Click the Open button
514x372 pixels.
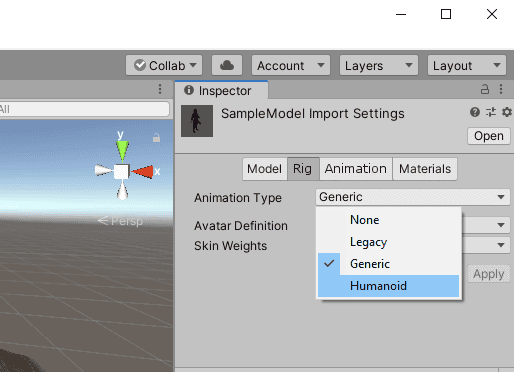(x=489, y=136)
